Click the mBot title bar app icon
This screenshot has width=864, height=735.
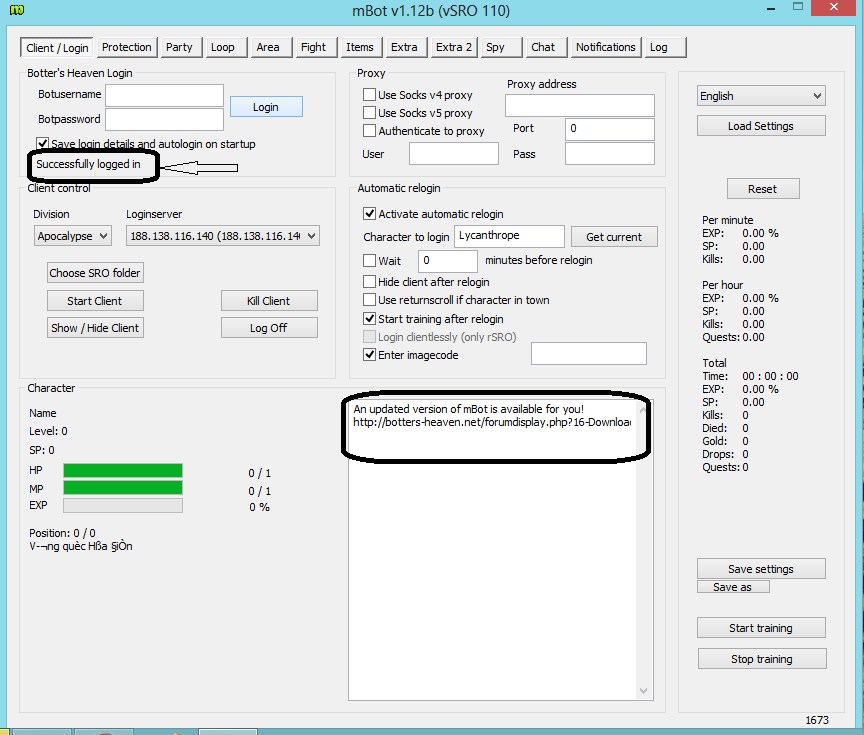click(17, 9)
